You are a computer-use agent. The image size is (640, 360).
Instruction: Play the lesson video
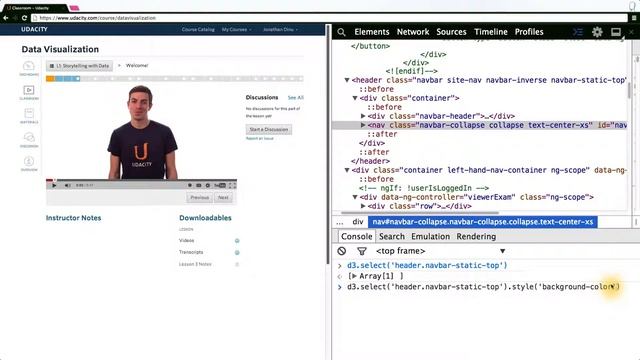54,185
